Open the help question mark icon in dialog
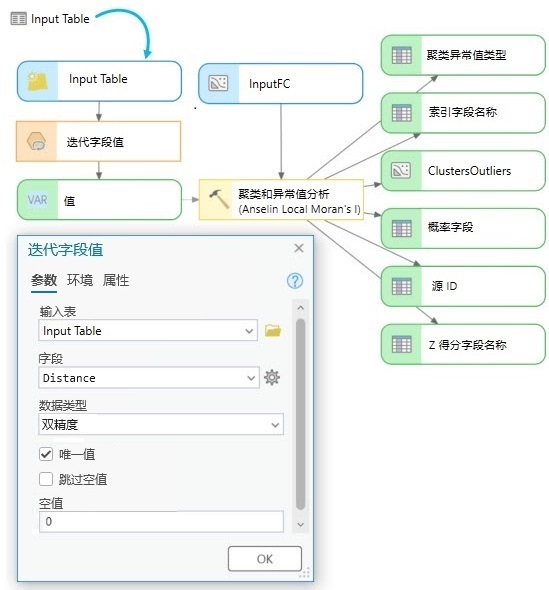The image size is (549, 590). [295, 281]
